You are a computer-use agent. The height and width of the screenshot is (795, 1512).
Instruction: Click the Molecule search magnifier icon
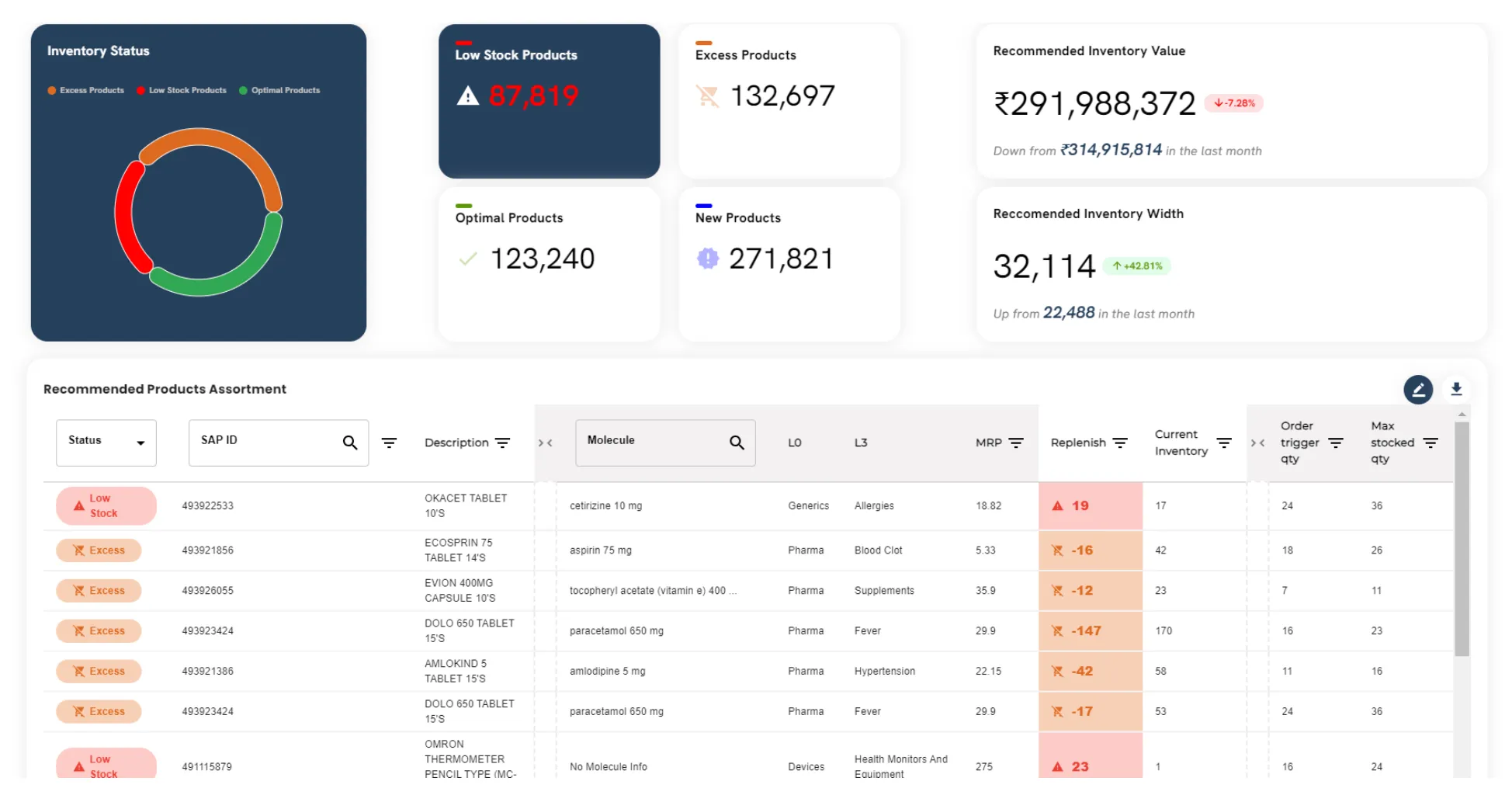coord(737,443)
